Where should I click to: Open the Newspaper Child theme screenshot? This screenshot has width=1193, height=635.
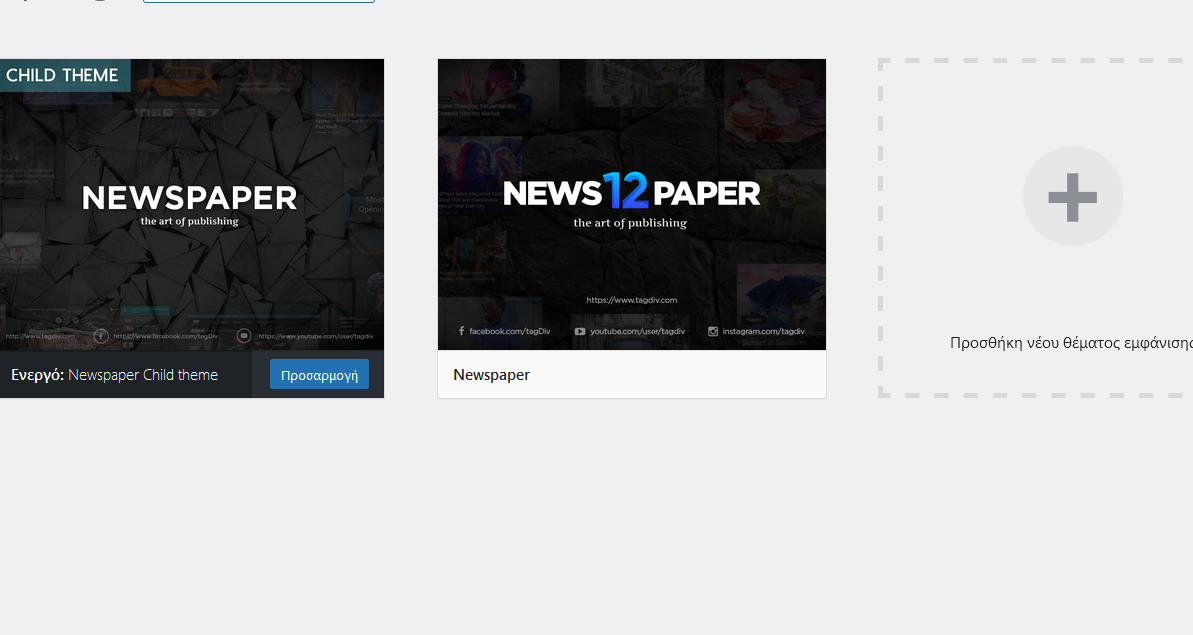(x=192, y=205)
